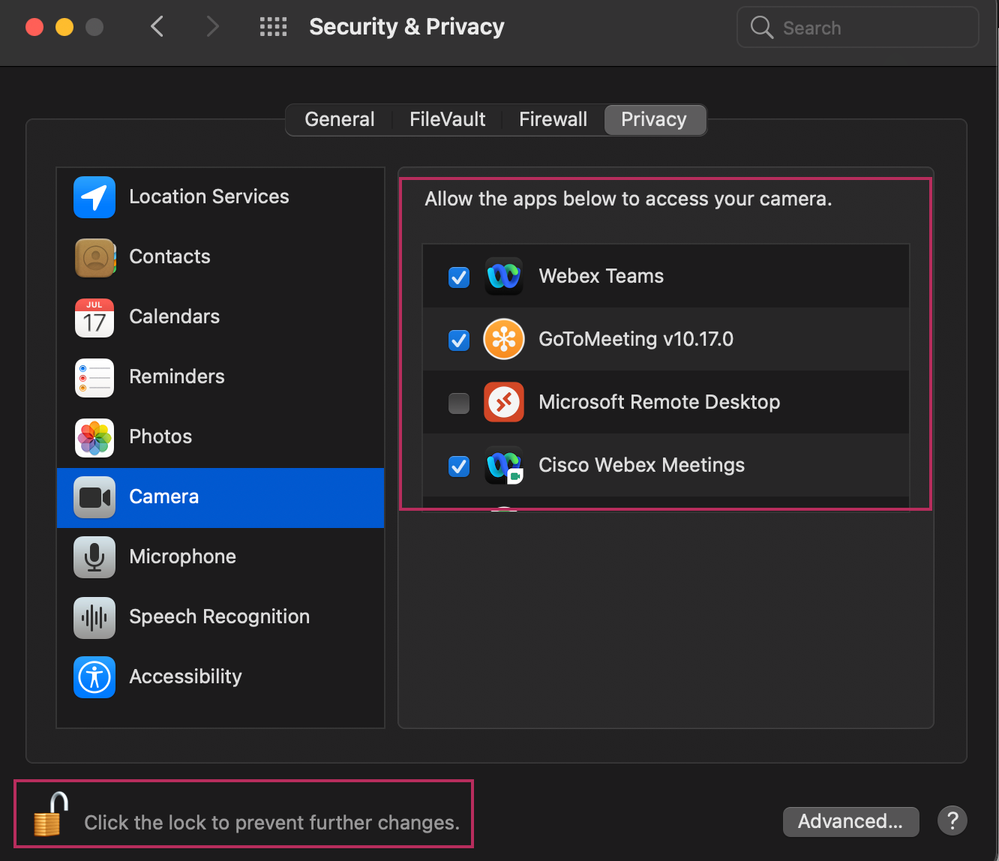Click the red close window button

34,27
